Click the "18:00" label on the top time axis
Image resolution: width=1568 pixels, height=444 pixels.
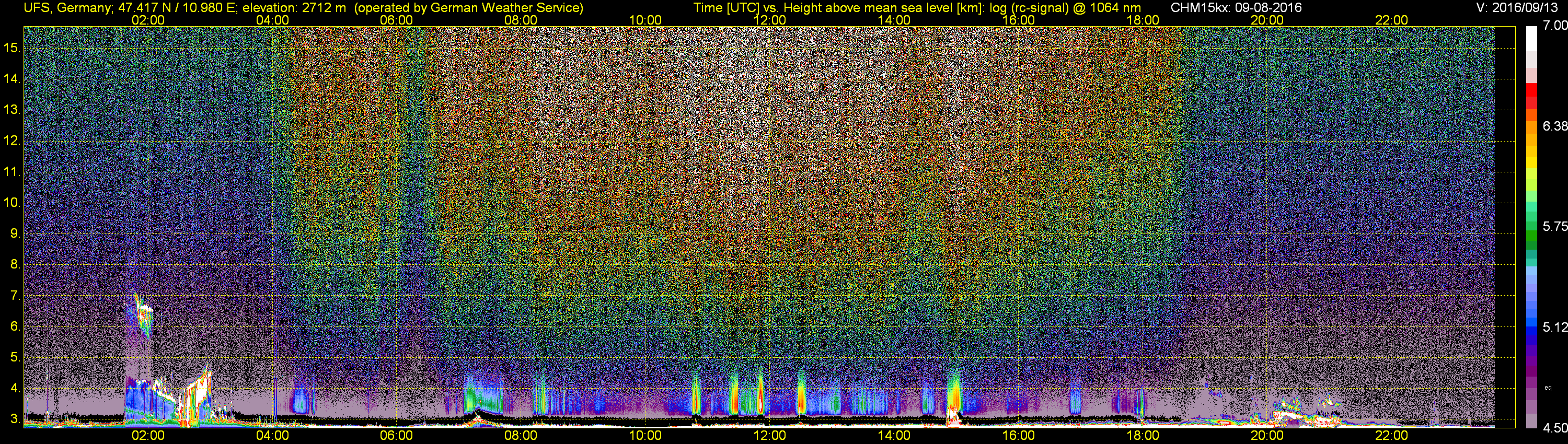(x=1143, y=20)
